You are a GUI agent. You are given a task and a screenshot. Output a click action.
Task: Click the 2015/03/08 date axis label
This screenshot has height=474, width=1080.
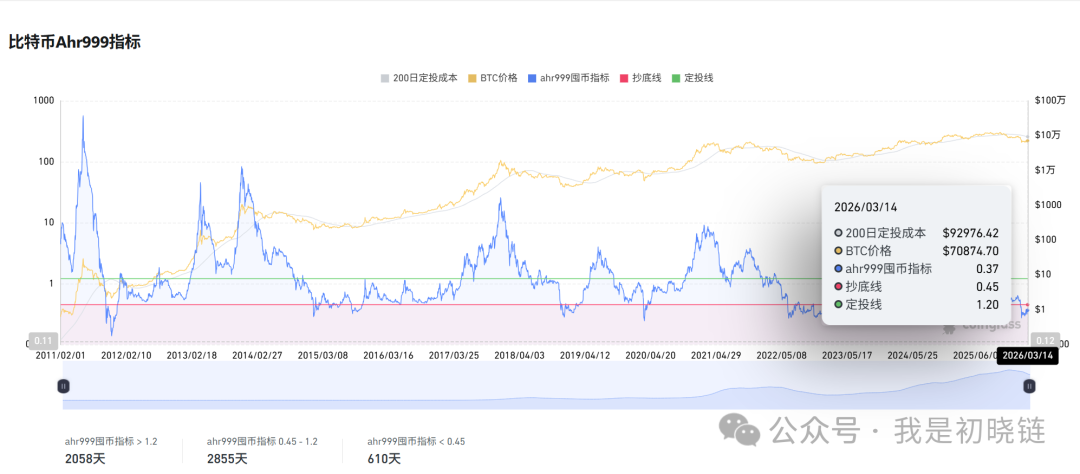pos(322,356)
